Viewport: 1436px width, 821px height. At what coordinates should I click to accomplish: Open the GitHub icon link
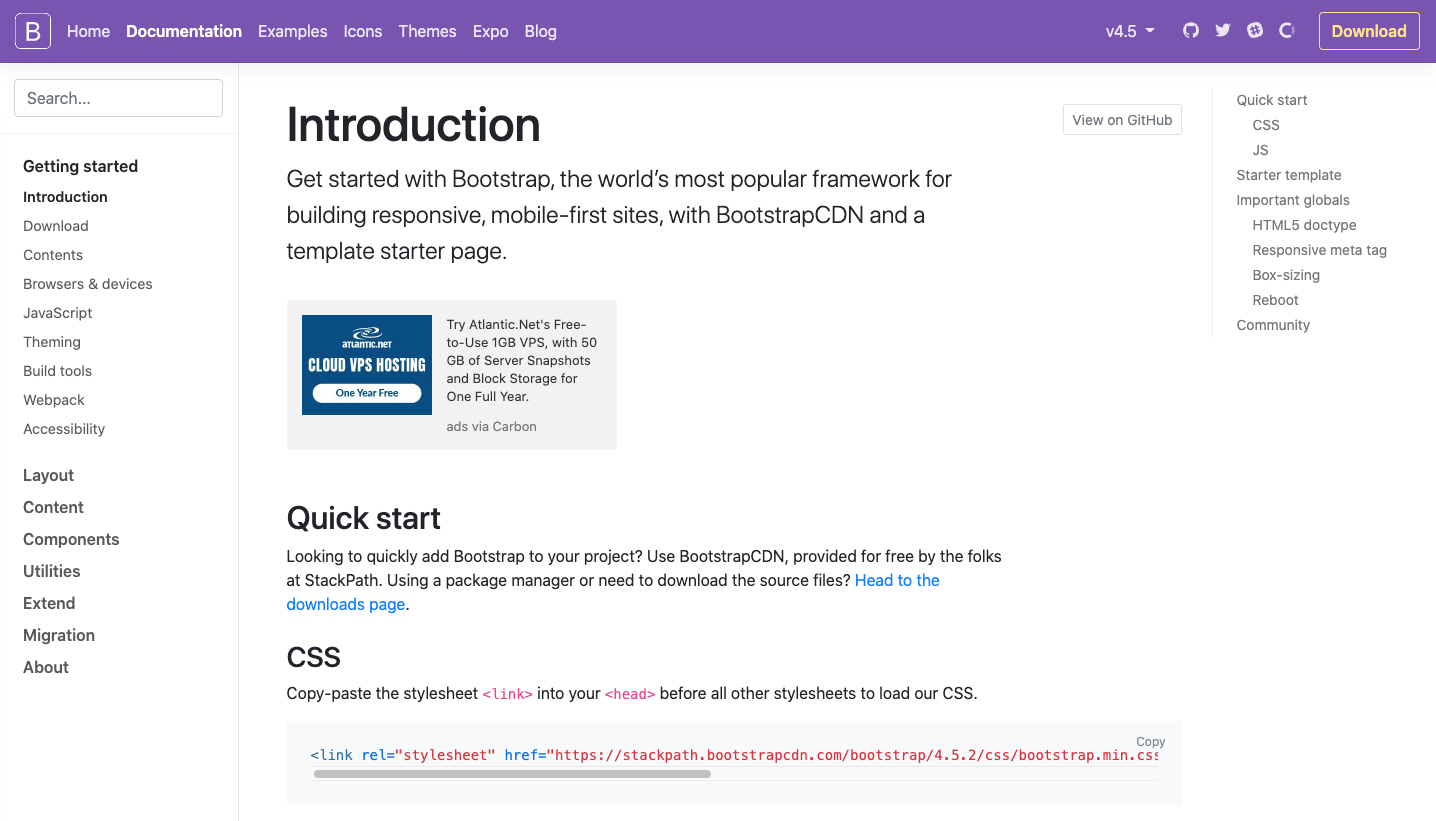click(x=1190, y=31)
